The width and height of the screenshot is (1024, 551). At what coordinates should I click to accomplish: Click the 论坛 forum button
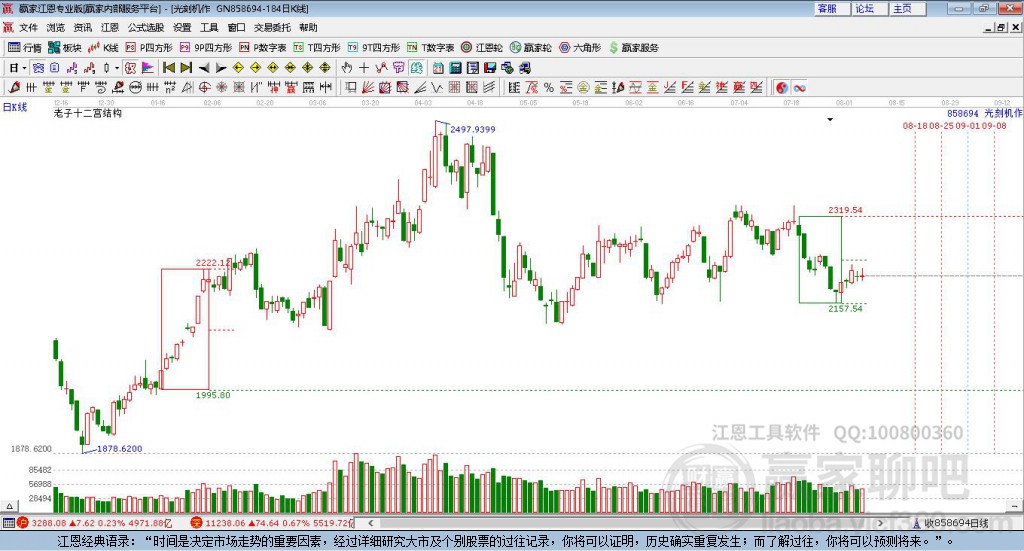pyautogui.click(x=870, y=8)
